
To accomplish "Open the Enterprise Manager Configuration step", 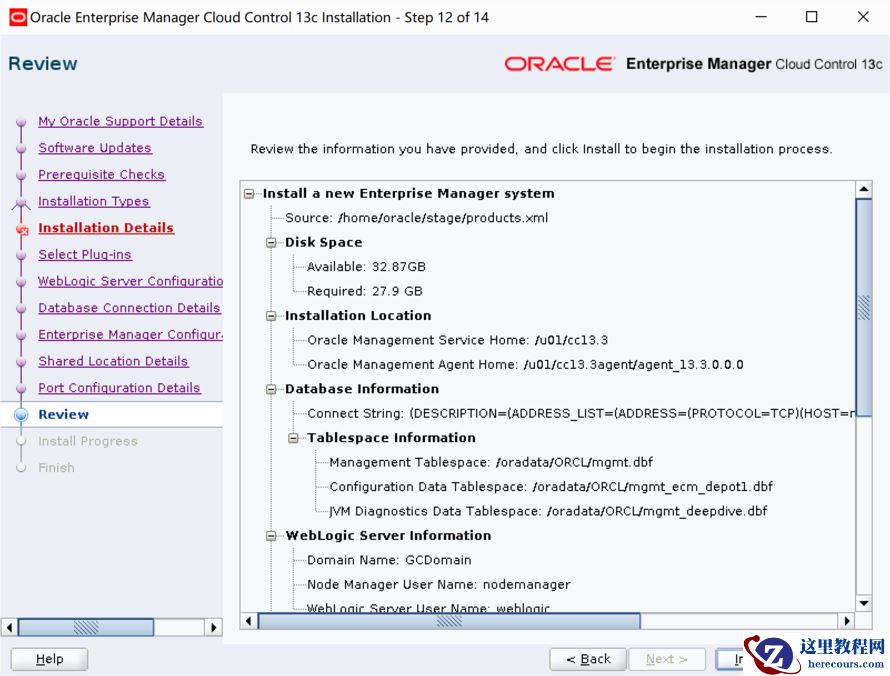I will (x=130, y=334).
